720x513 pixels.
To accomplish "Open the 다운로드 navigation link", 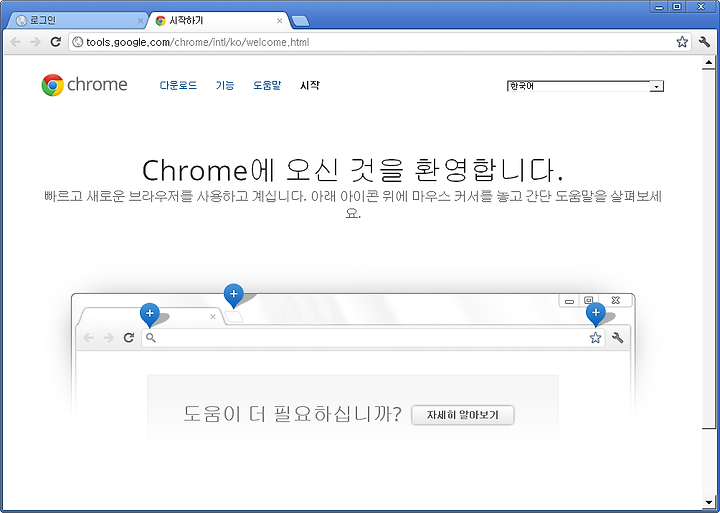I will pyautogui.click(x=178, y=85).
